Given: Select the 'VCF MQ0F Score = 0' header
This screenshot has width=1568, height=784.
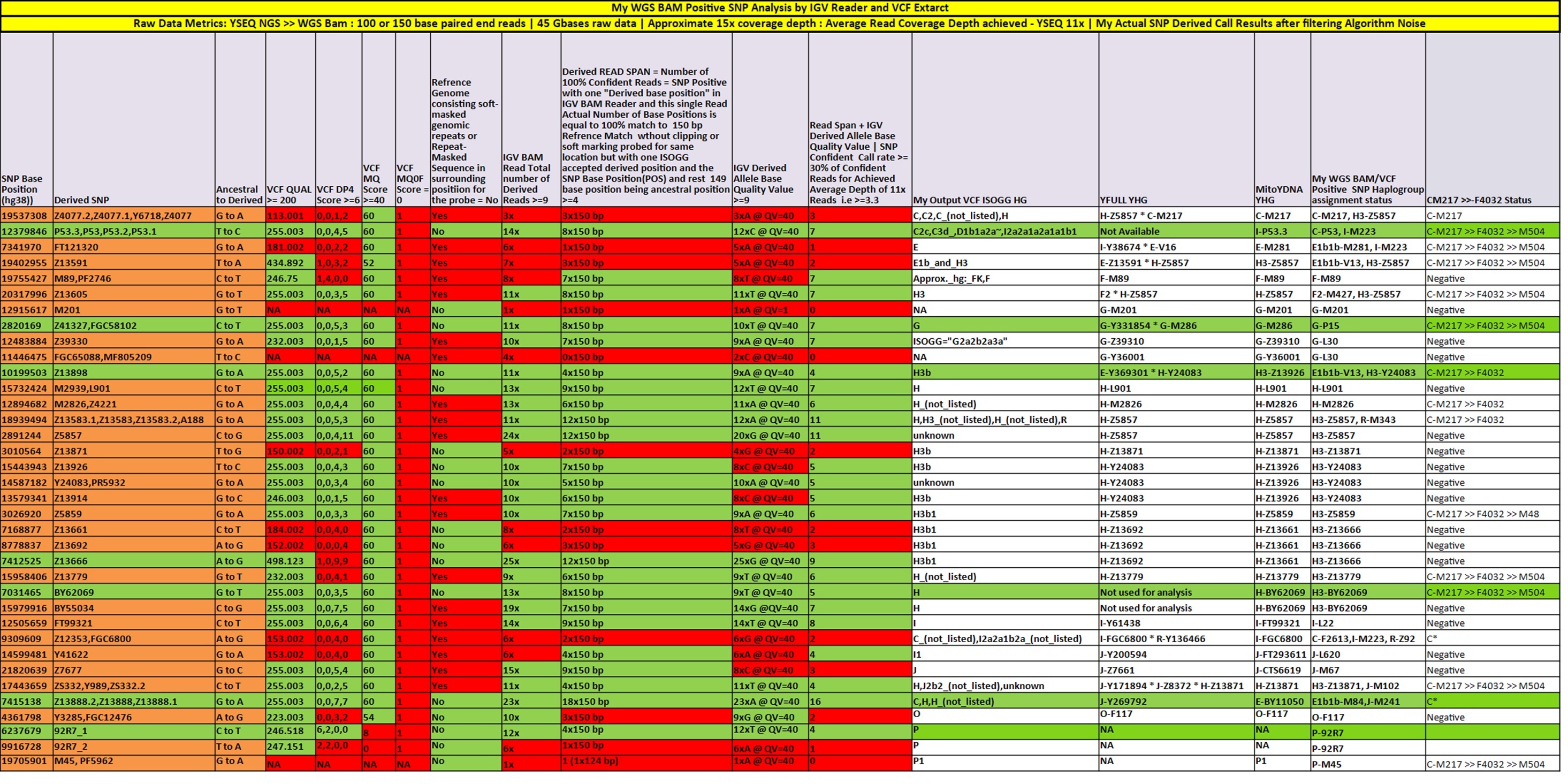Looking at the screenshot, I should click(413, 120).
